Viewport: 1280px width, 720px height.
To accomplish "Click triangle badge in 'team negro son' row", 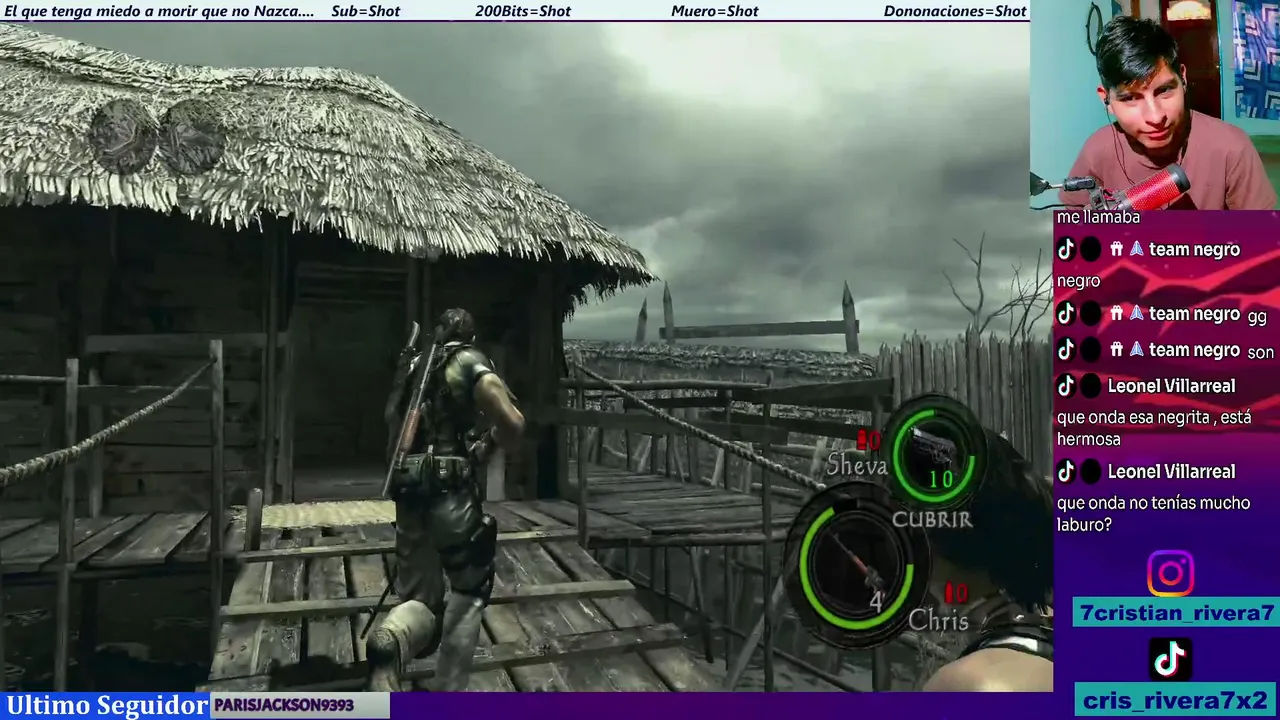I will coord(1136,350).
